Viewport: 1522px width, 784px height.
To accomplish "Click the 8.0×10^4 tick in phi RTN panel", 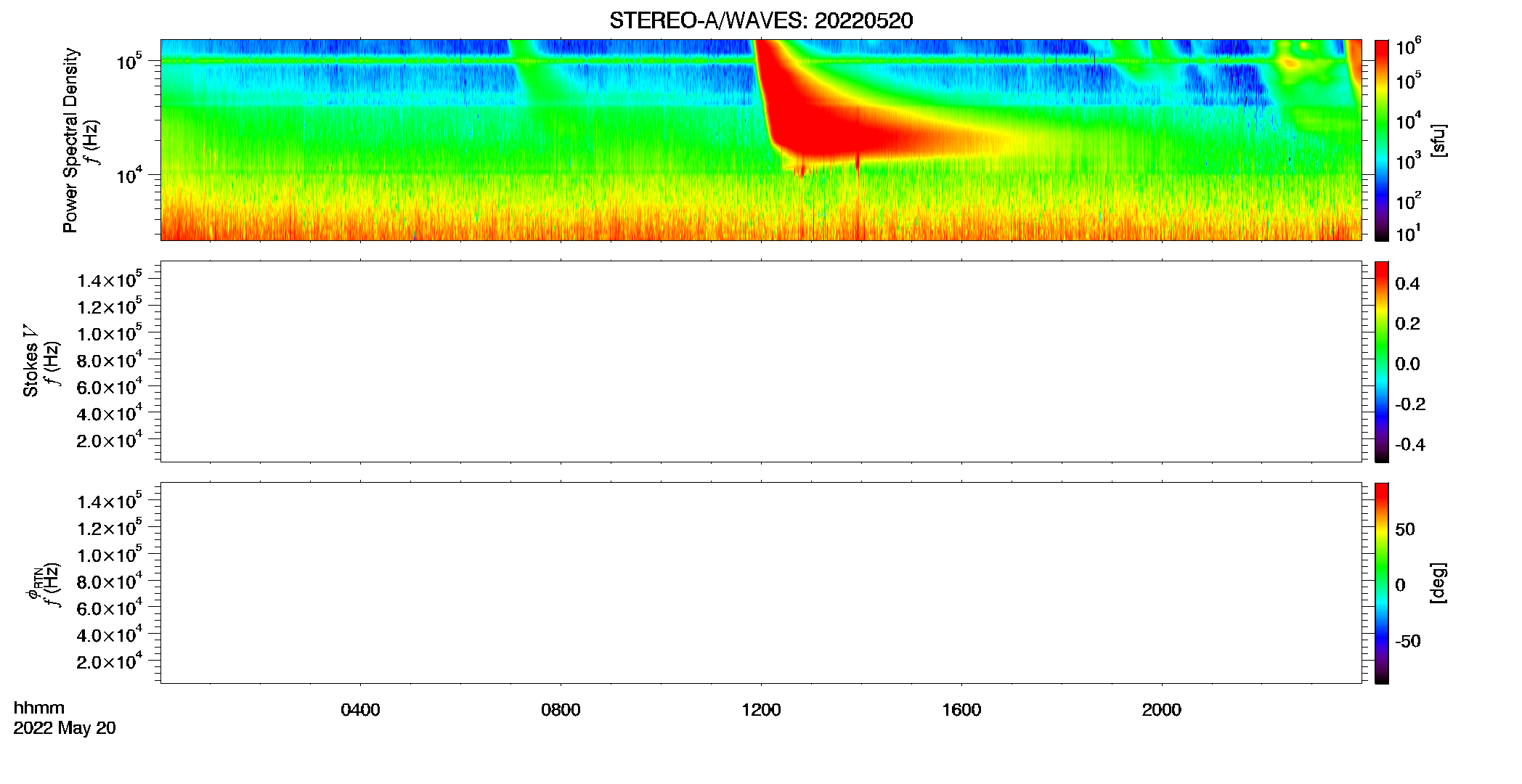I will click(x=110, y=581).
